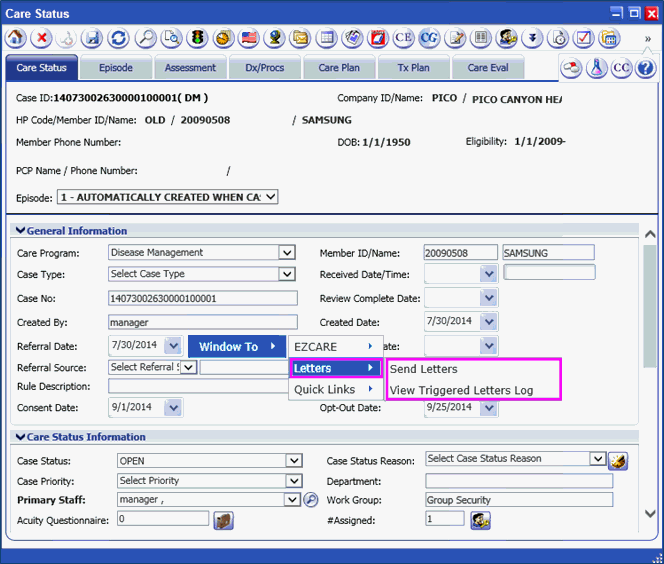Click the Home icon in the toolbar
Screen dimensions: 664x564
(17, 38)
